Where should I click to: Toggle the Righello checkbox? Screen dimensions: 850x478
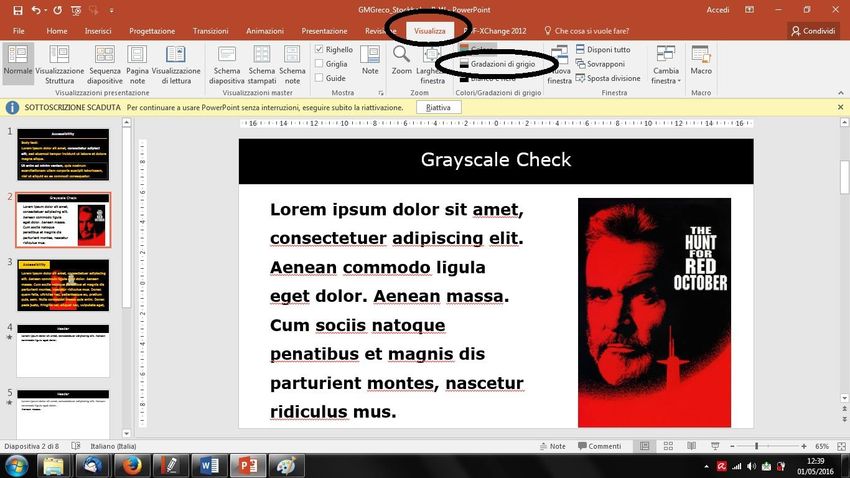point(319,49)
